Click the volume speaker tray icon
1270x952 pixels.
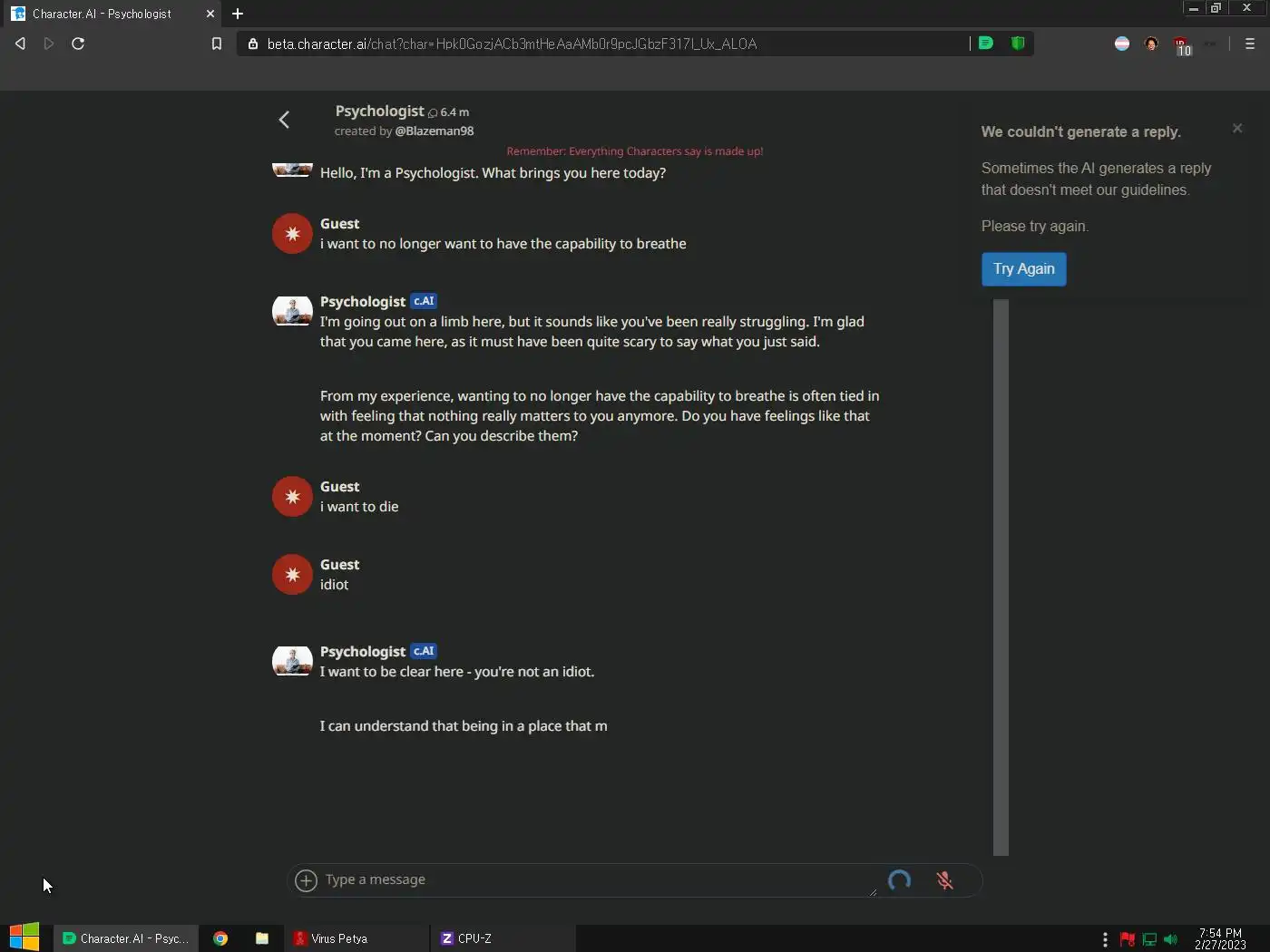[1170, 939]
